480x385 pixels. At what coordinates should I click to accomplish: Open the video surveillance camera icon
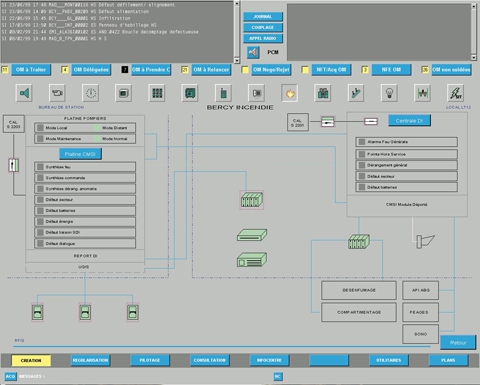57,93
